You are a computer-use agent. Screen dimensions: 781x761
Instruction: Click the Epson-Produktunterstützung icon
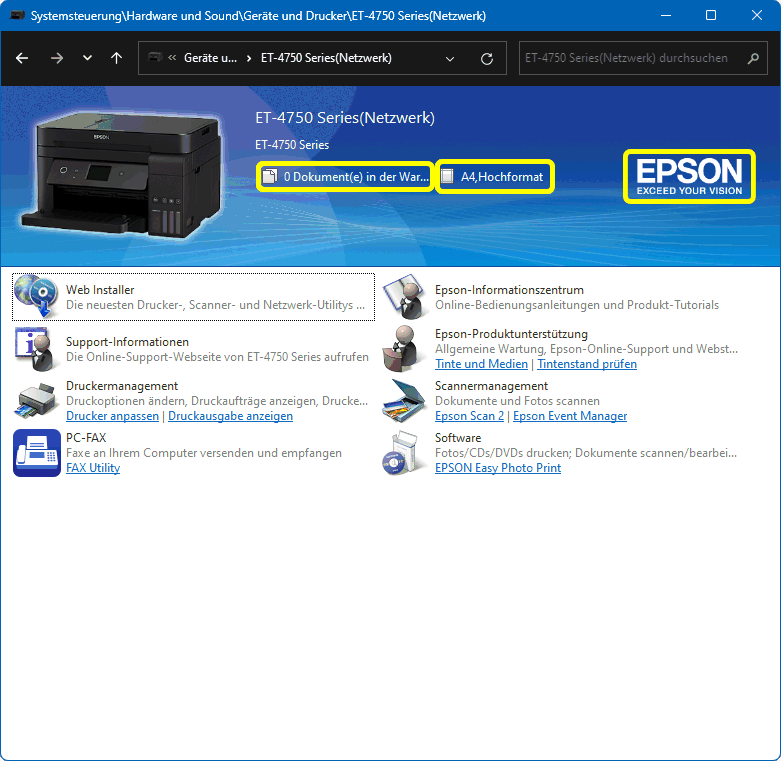coord(405,348)
